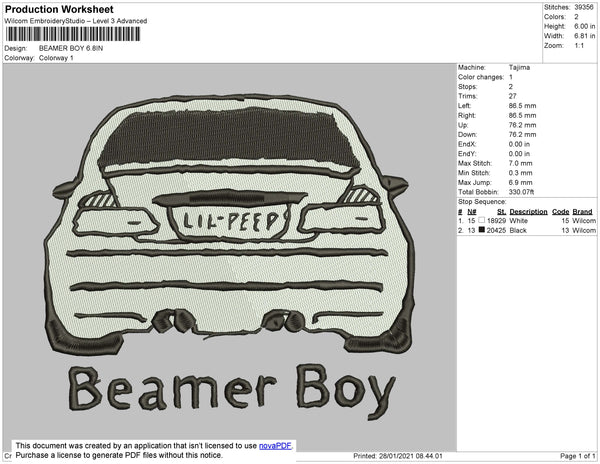
Task: Click the black thread color swatch
Action: 481,230
